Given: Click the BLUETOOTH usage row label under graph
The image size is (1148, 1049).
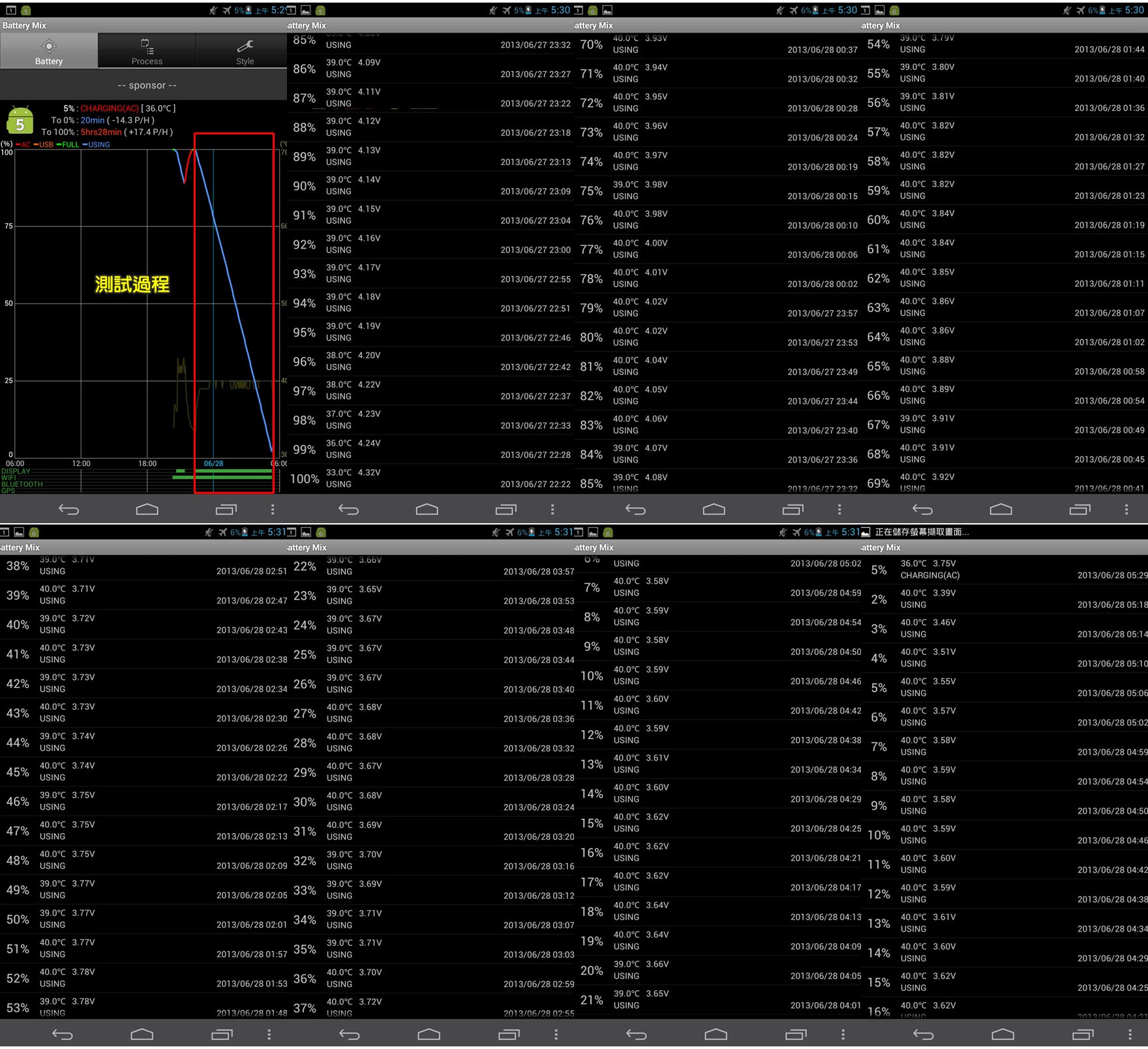Looking at the screenshot, I should point(22,484).
